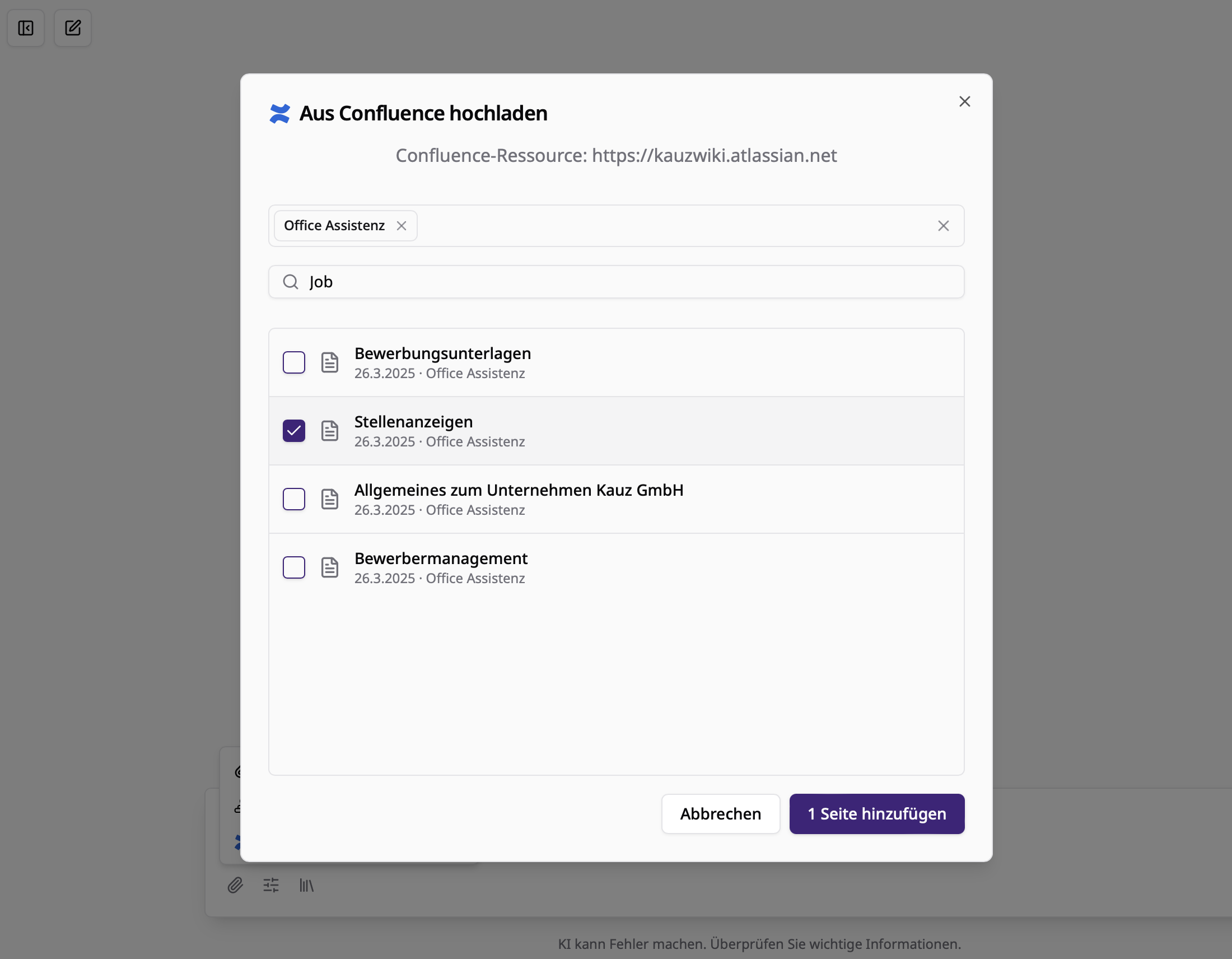This screenshot has height=959, width=1232.
Task: Uncheck the Stellenanzeigen checkbox
Action: point(293,430)
